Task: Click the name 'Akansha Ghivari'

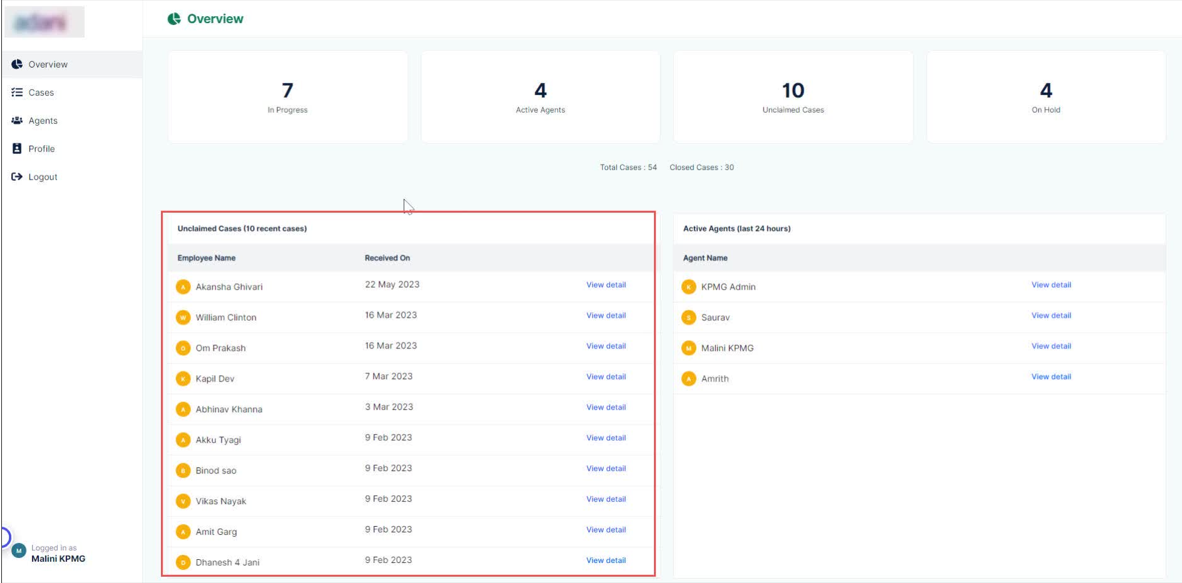Action: pyautogui.click(x=229, y=287)
